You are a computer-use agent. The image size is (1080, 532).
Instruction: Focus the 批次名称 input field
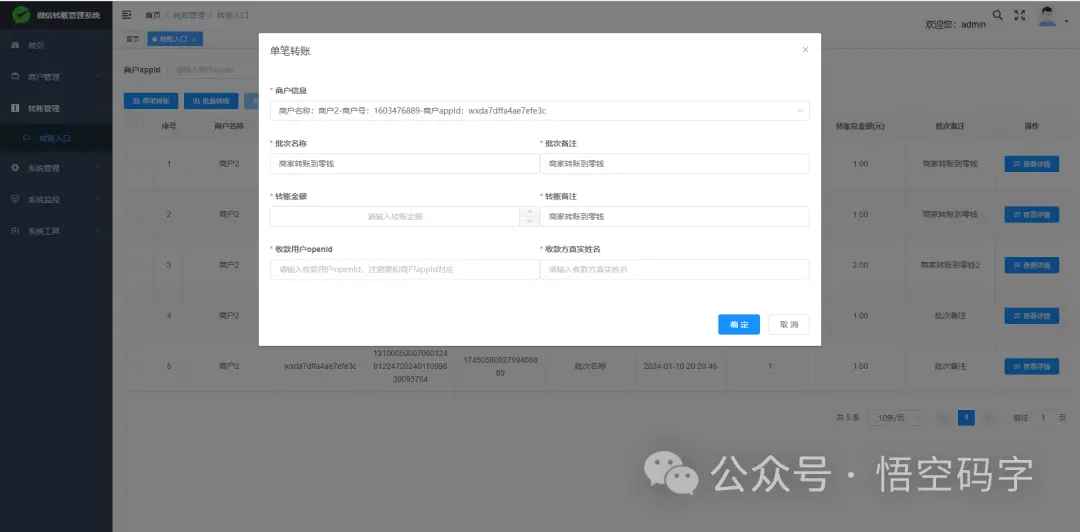404,163
